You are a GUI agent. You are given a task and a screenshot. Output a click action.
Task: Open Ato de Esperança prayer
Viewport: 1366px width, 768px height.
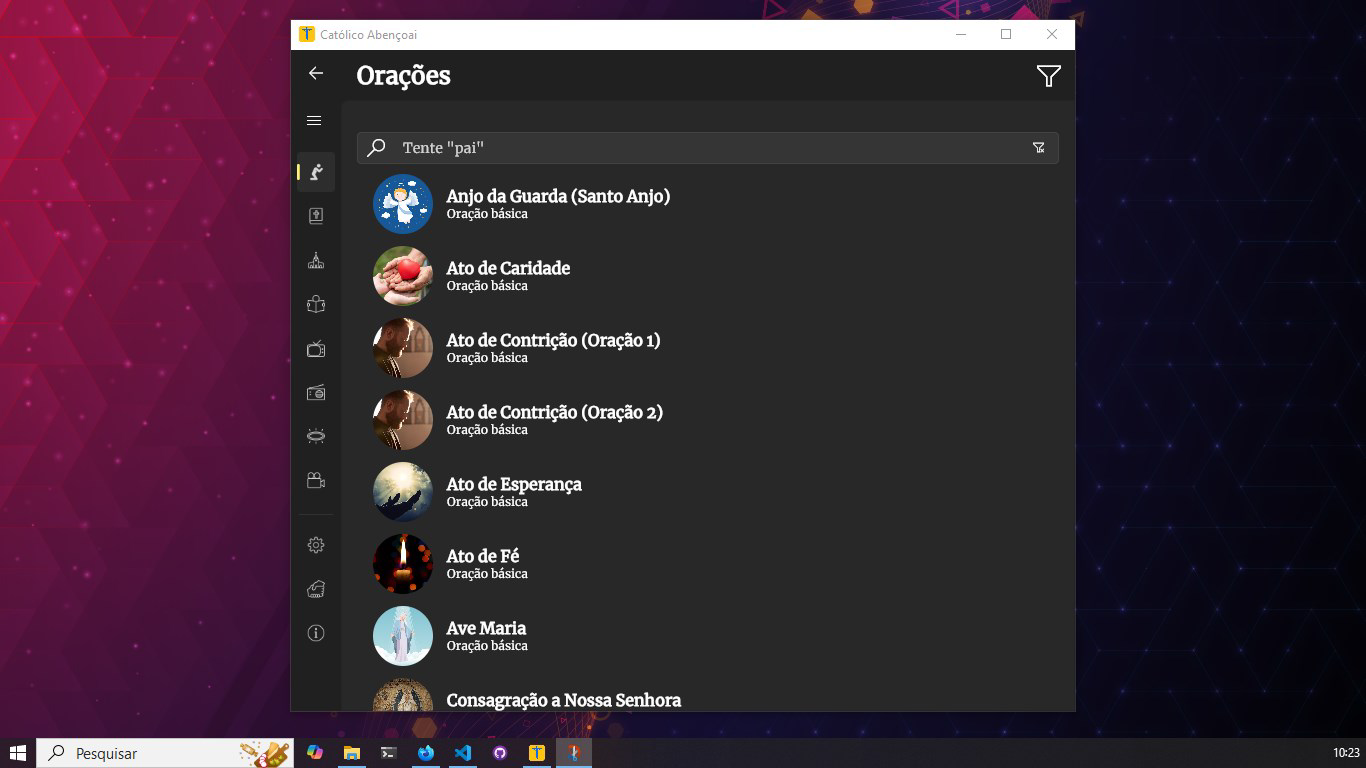coord(708,492)
